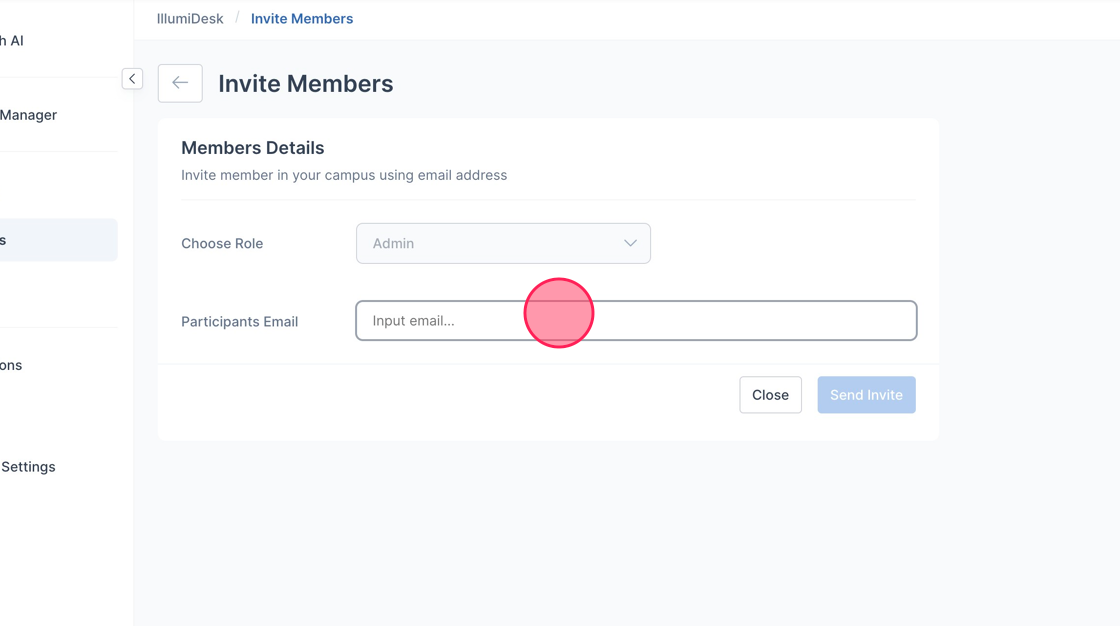Click the Choose Role dropdown chevron
This screenshot has width=1120, height=626.
click(630, 243)
